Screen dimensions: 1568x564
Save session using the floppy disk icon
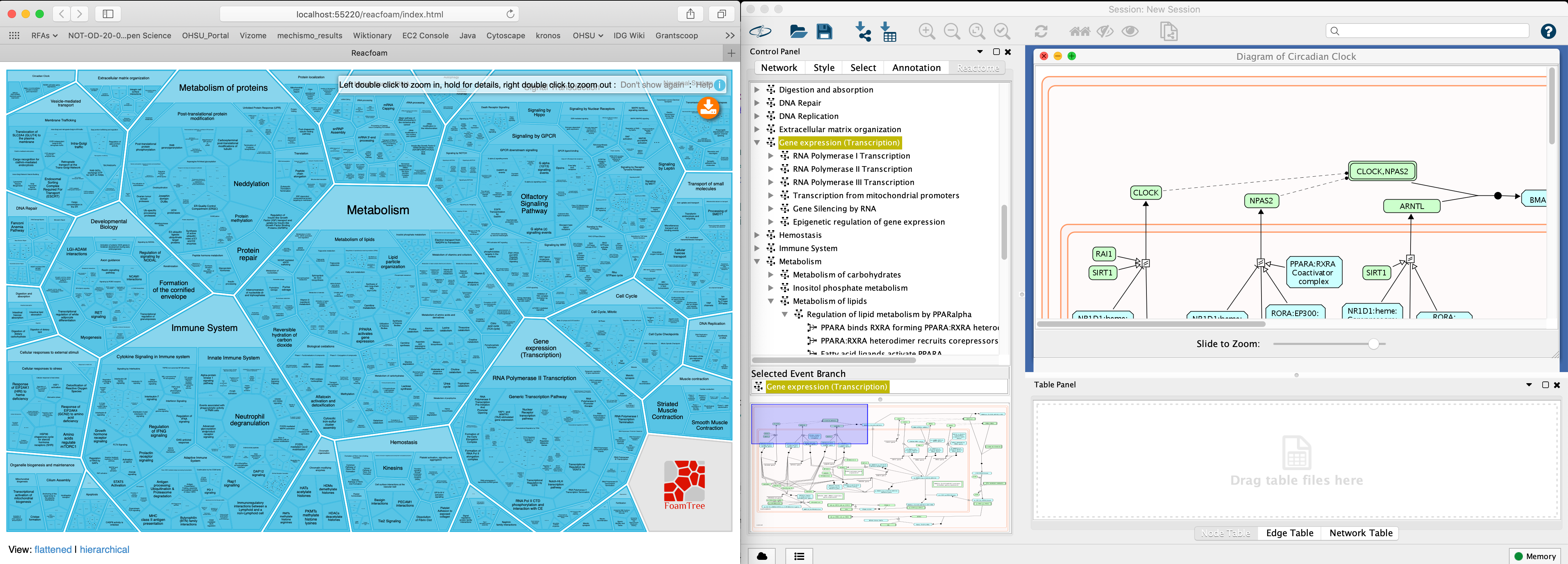[824, 31]
